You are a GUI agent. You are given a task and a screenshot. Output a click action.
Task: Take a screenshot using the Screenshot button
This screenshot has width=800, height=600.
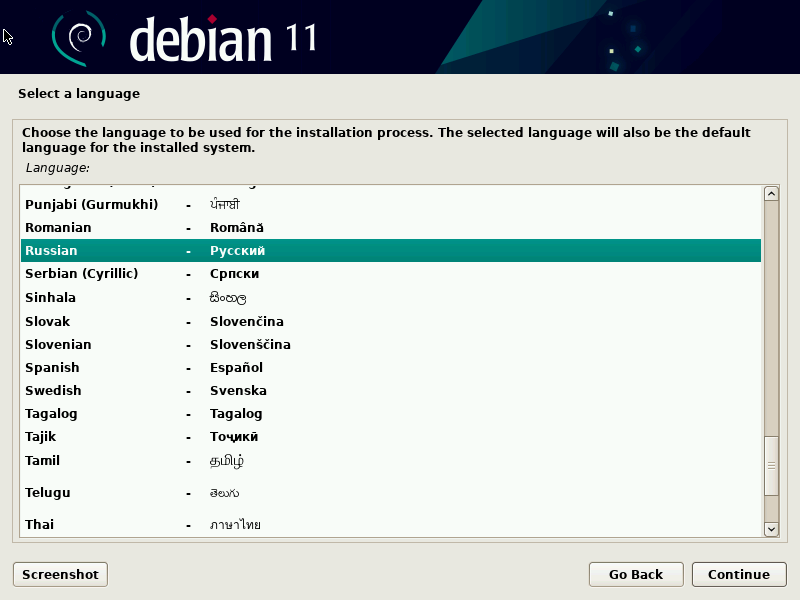coord(59,574)
